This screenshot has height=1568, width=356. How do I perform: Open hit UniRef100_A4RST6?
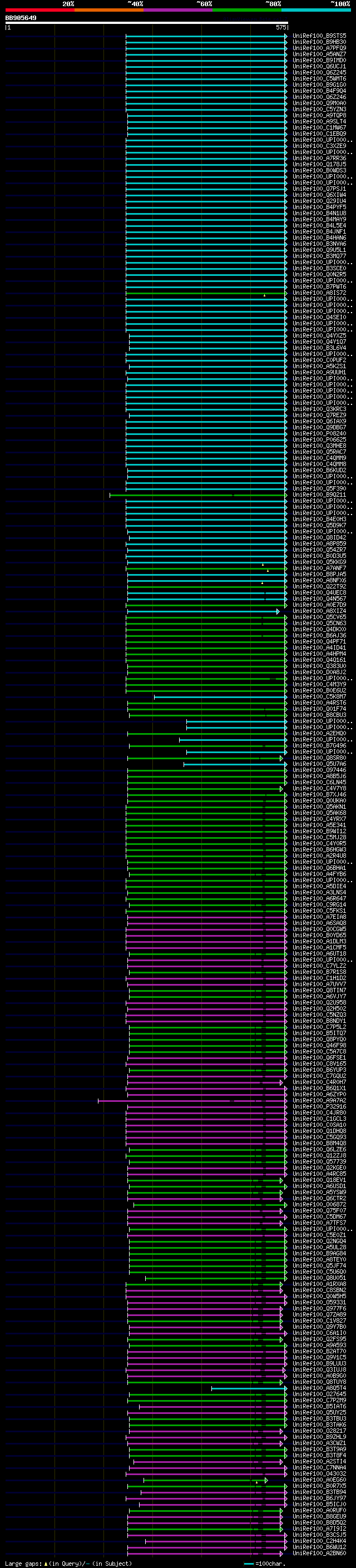[319, 703]
